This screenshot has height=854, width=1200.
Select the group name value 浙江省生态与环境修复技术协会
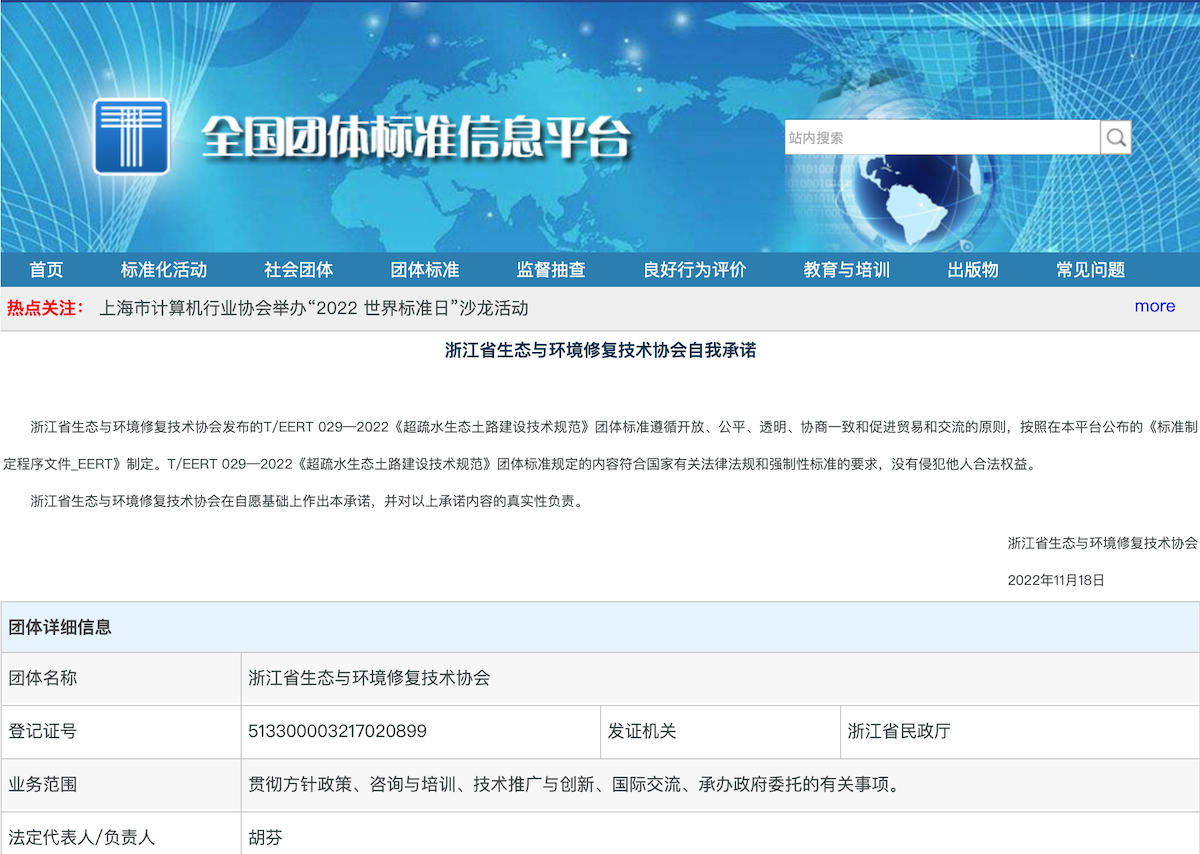(x=369, y=678)
